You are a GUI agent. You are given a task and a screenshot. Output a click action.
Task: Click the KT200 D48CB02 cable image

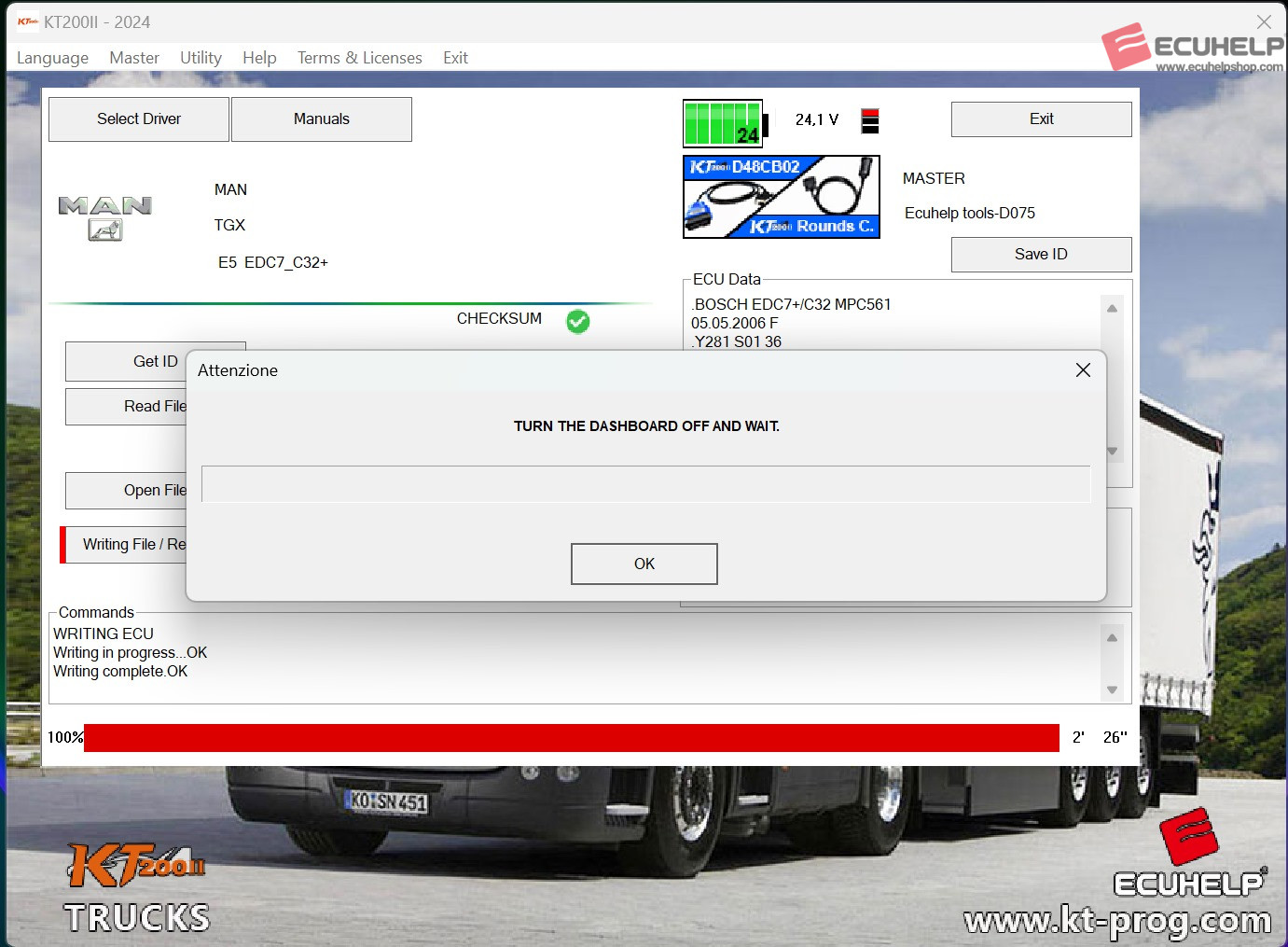pos(782,197)
